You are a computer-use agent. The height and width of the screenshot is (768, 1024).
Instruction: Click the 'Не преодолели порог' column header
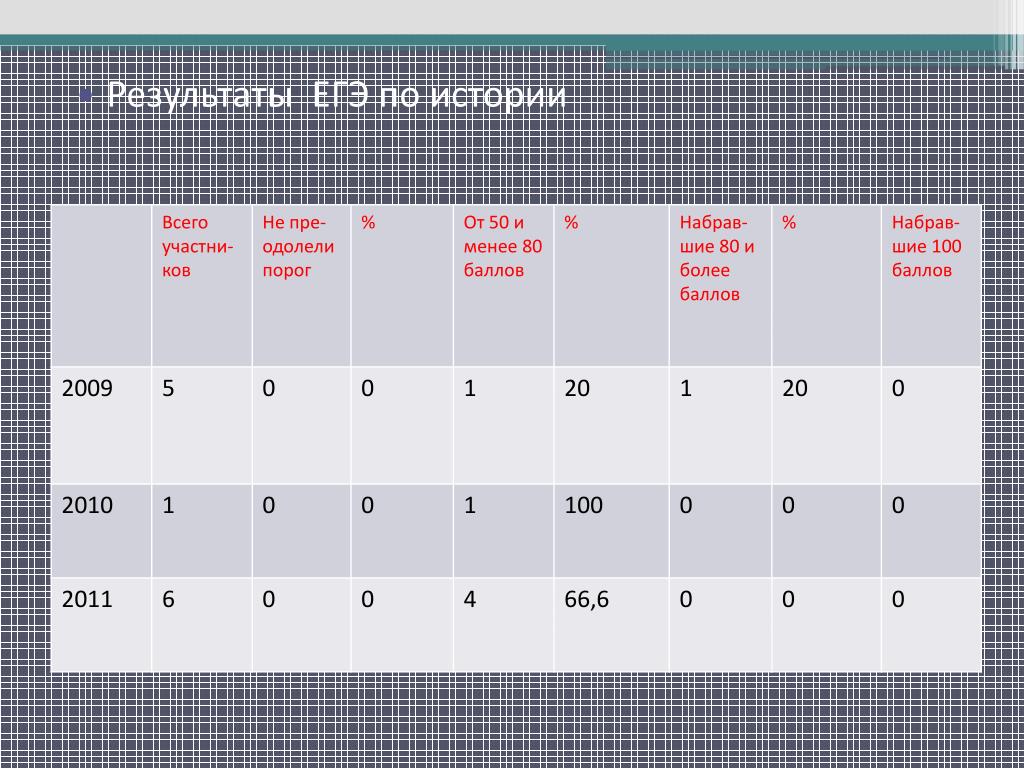pyautogui.click(x=302, y=285)
